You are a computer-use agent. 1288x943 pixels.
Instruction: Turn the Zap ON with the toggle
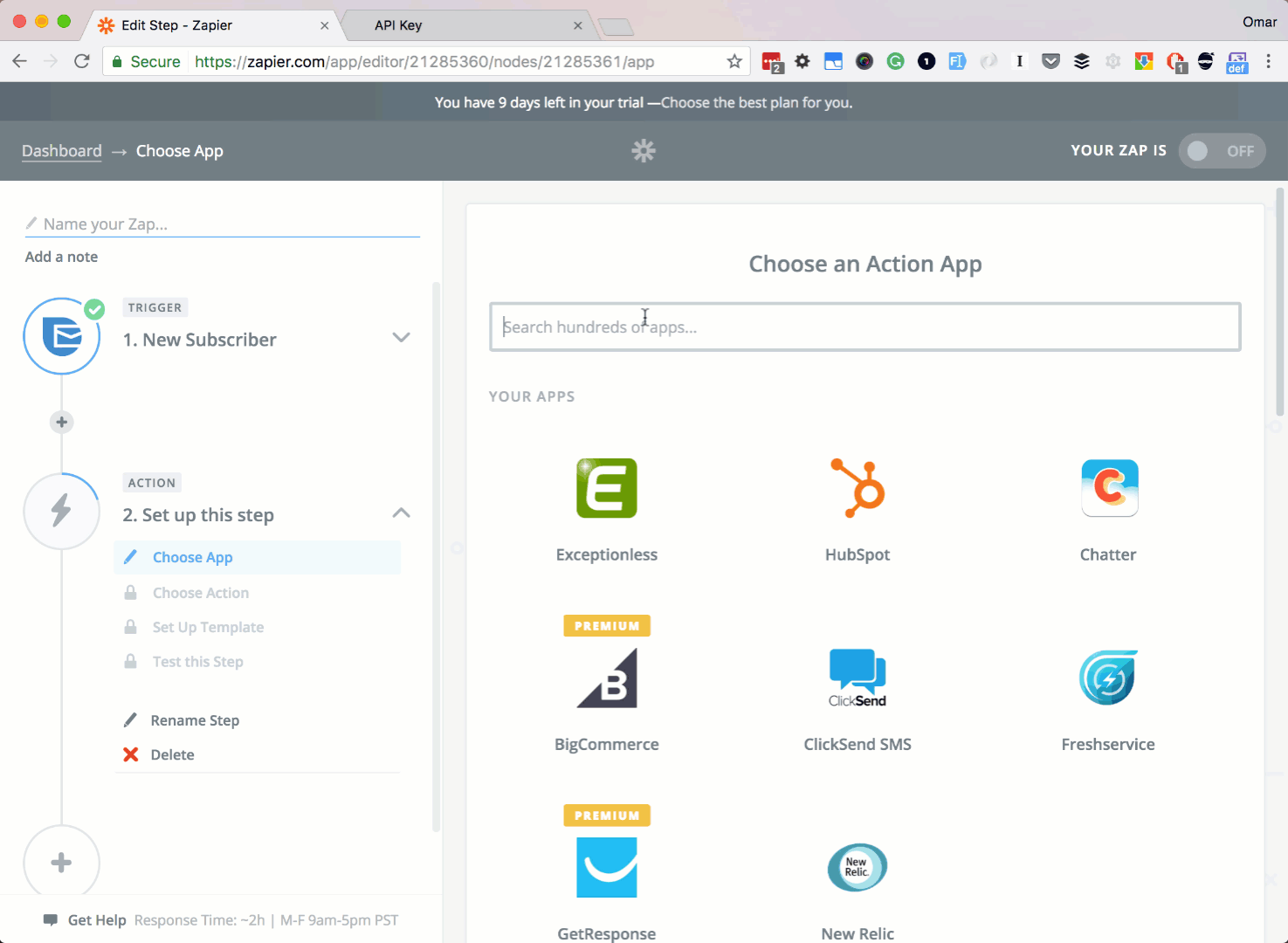pos(1222,151)
